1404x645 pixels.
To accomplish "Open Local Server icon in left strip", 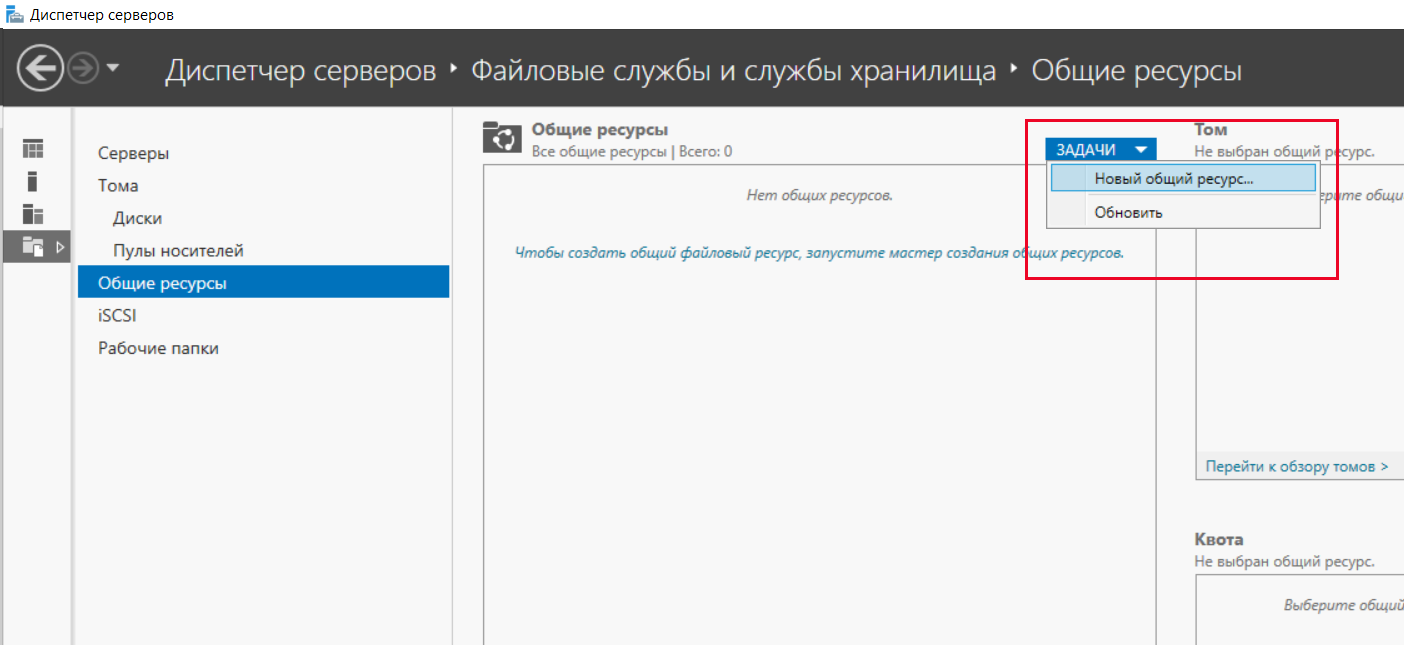I will pyautogui.click(x=33, y=181).
